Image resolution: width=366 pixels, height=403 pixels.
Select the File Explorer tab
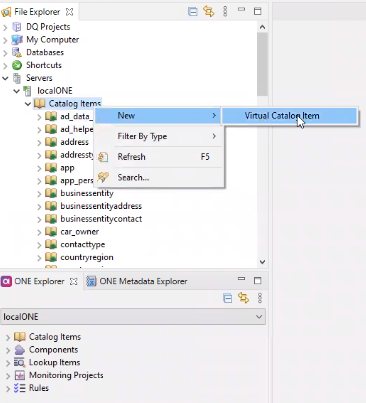click(x=37, y=12)
